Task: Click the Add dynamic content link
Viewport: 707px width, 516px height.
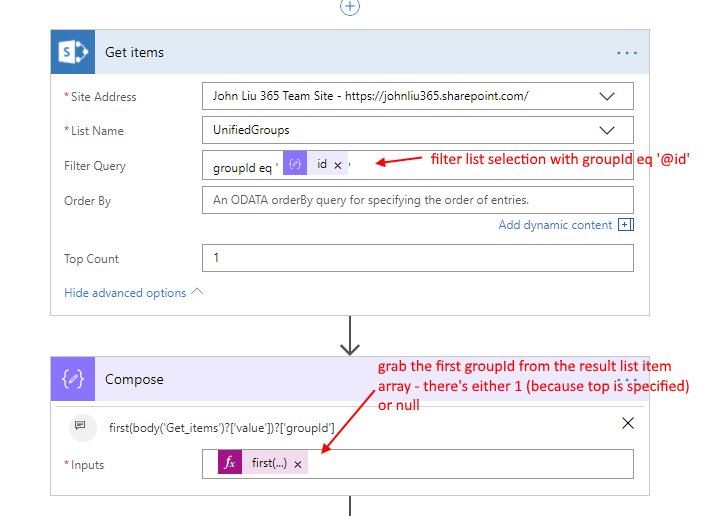Action: pyautogui.click(x=555, y=225)
